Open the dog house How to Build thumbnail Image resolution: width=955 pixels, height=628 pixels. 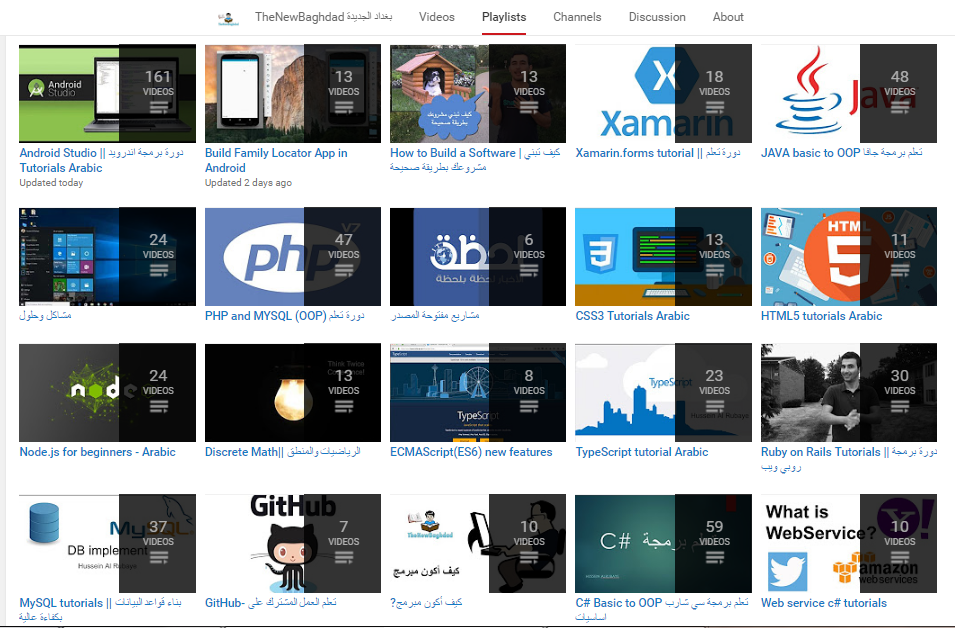(x=478, y=93)
